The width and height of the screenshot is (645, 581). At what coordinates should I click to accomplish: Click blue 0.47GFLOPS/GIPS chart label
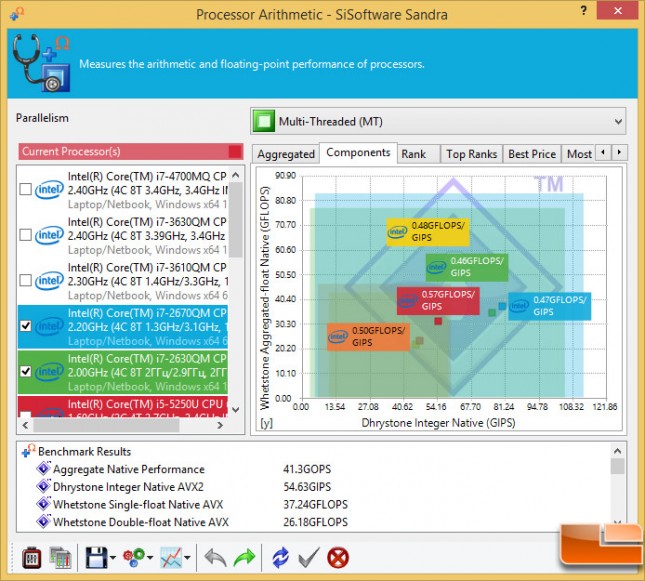pyautogui.click(x=550, y=306)
